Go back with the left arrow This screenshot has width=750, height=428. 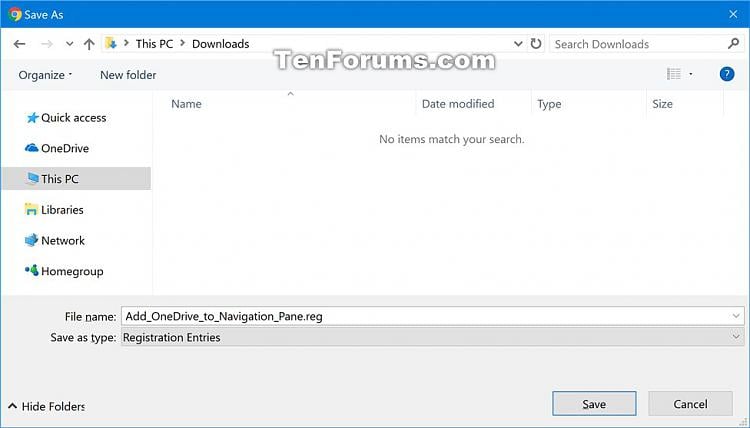20,44
